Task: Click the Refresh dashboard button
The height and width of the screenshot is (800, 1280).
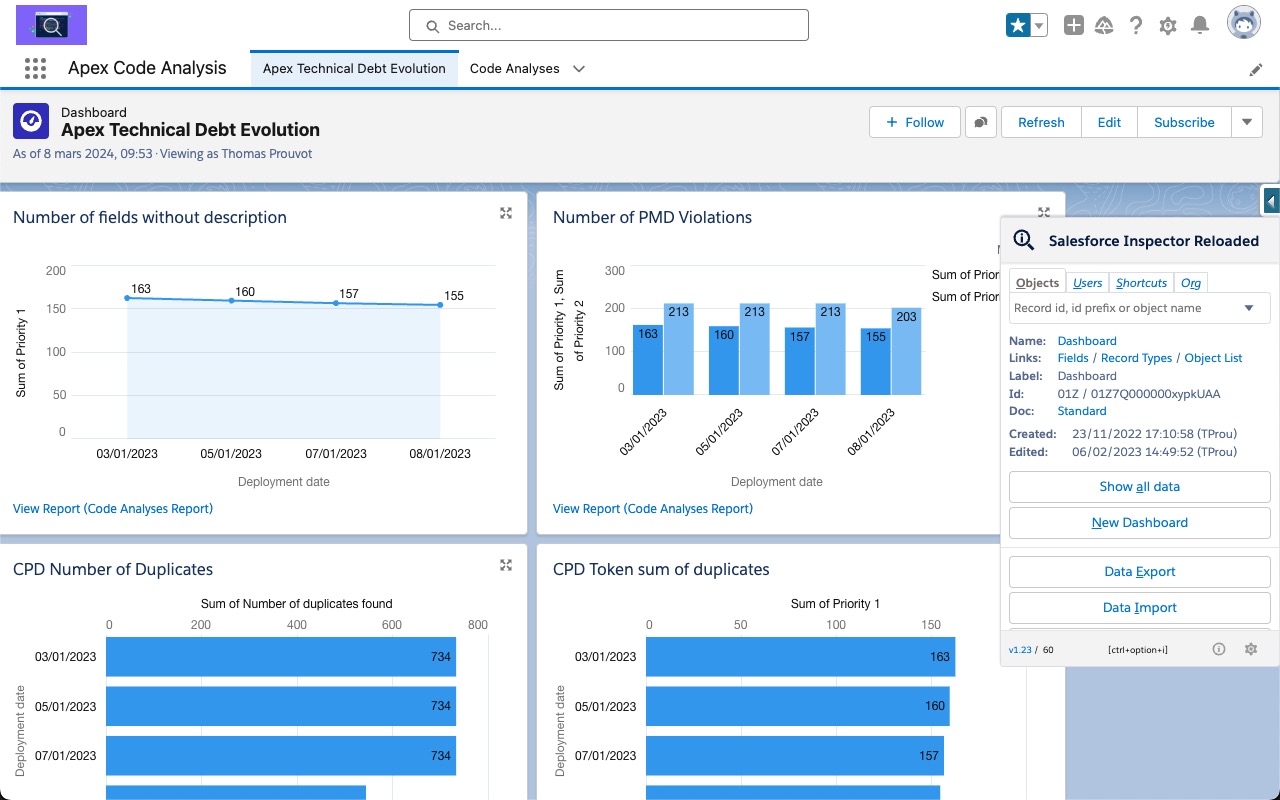Action: (1041, 122)
